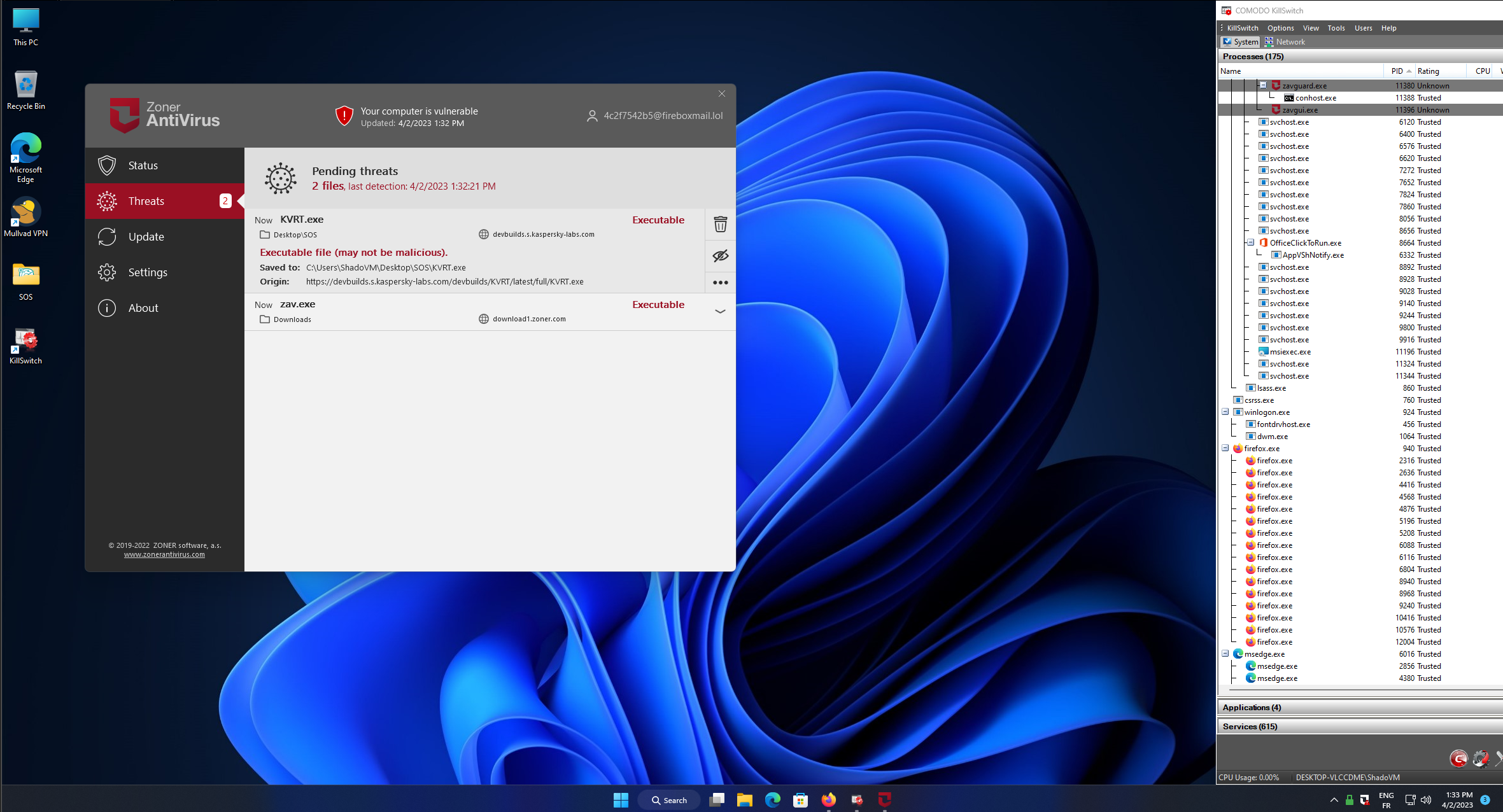Image resolution: width=1503 pixels, height=812 pixels.
Task: Click the account email 4c2f7542b5@fireboxmail.lol
Action: pyautogui.click(x=663, y=116)
